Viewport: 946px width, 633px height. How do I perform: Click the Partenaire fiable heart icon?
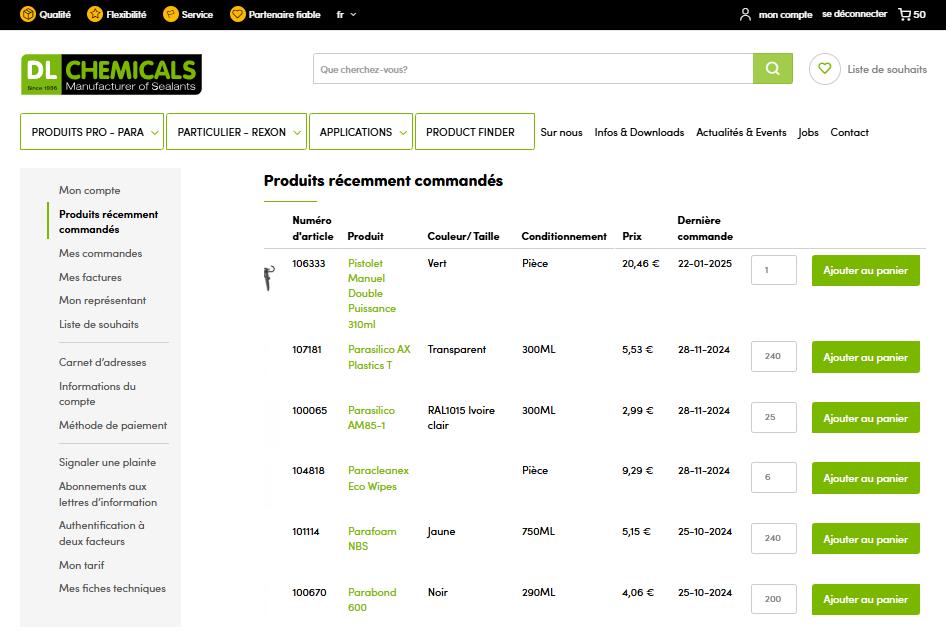(238, 14)
